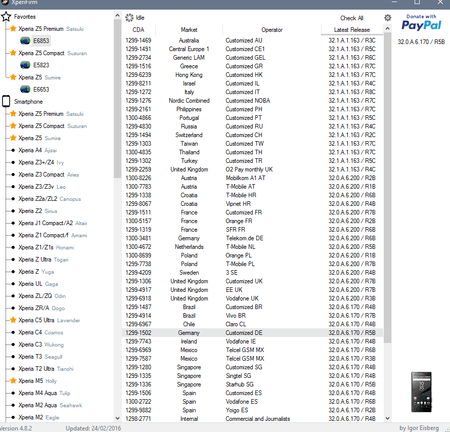Select Xperia Z3+/Z4 Ivy in tree
Viewport: 450px width, 432px height.
(x=41, y=162)
